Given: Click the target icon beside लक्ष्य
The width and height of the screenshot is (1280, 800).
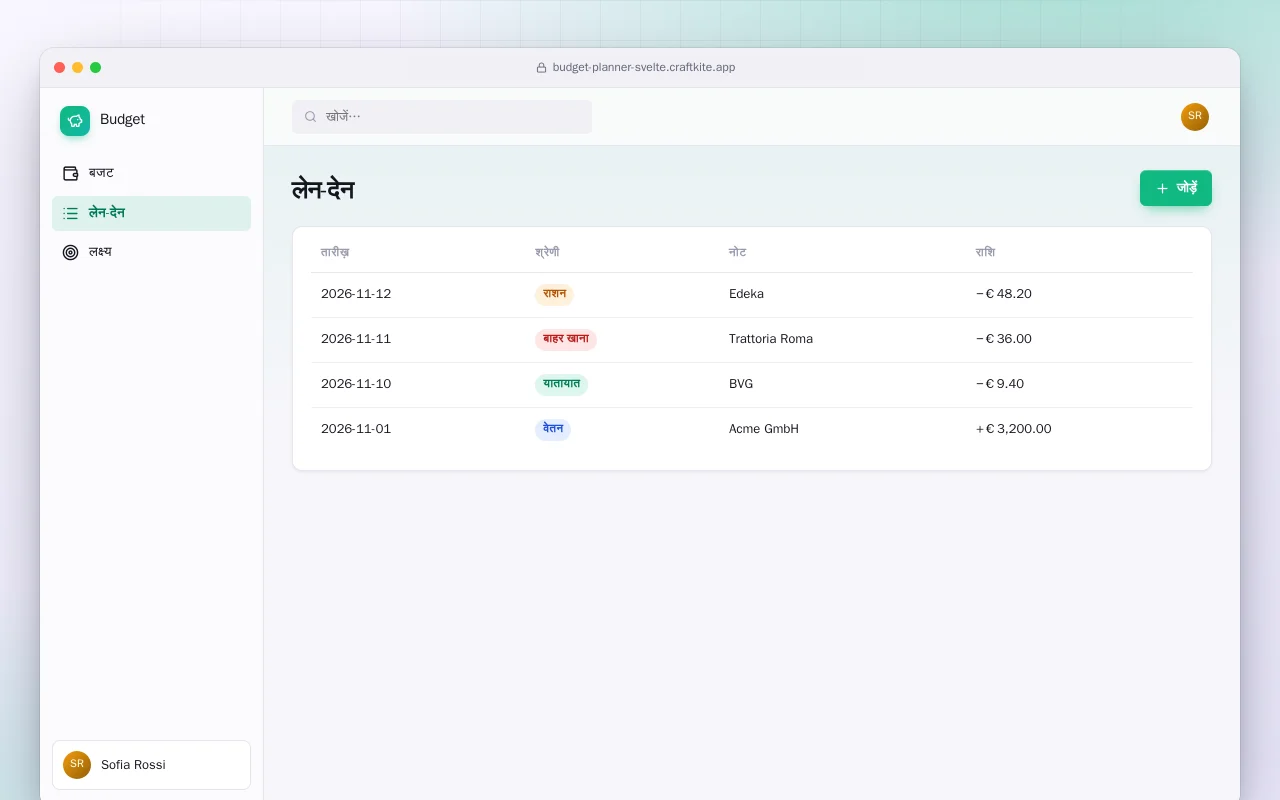Looking at the screenshot, I should pos(71,252).
